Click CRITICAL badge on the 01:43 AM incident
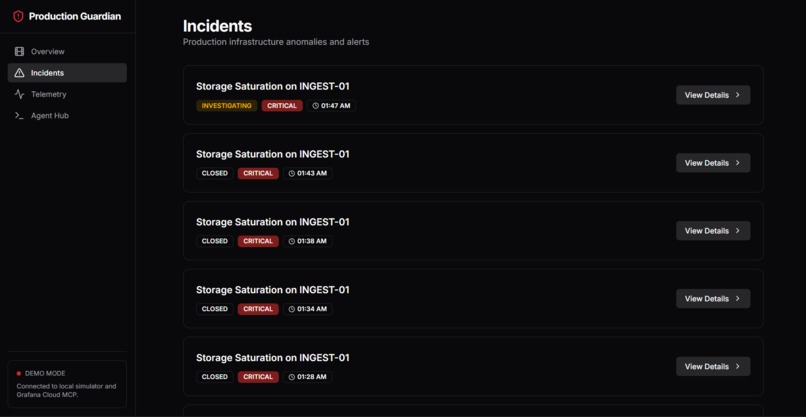806x417 pixels. 258,174
